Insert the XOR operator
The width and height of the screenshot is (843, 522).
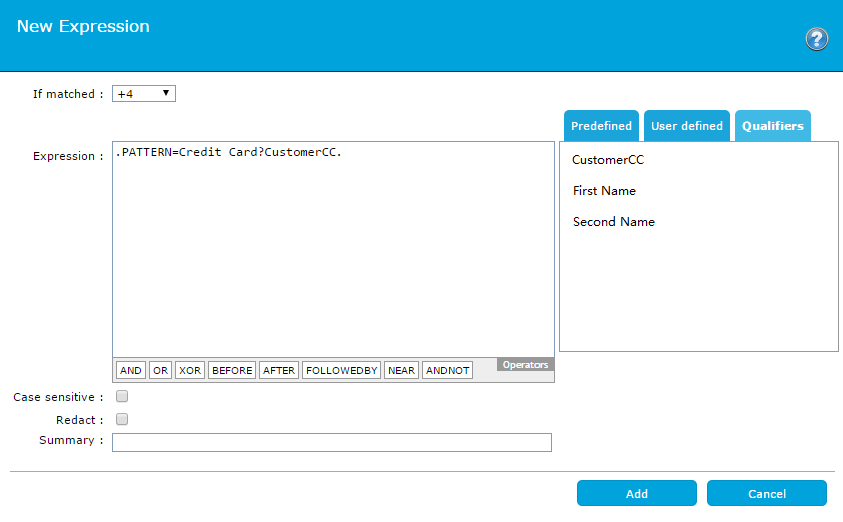click(x=190, y=370)
